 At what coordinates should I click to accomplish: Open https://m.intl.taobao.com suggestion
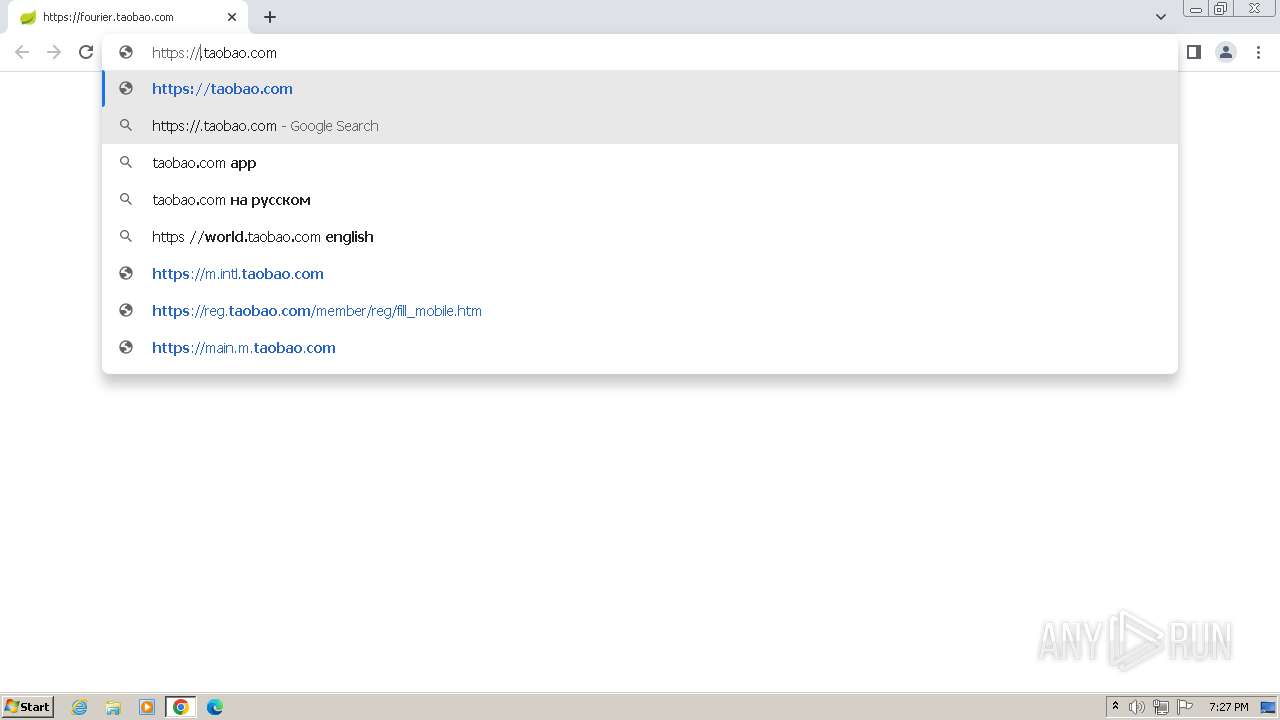pos(640,273)
